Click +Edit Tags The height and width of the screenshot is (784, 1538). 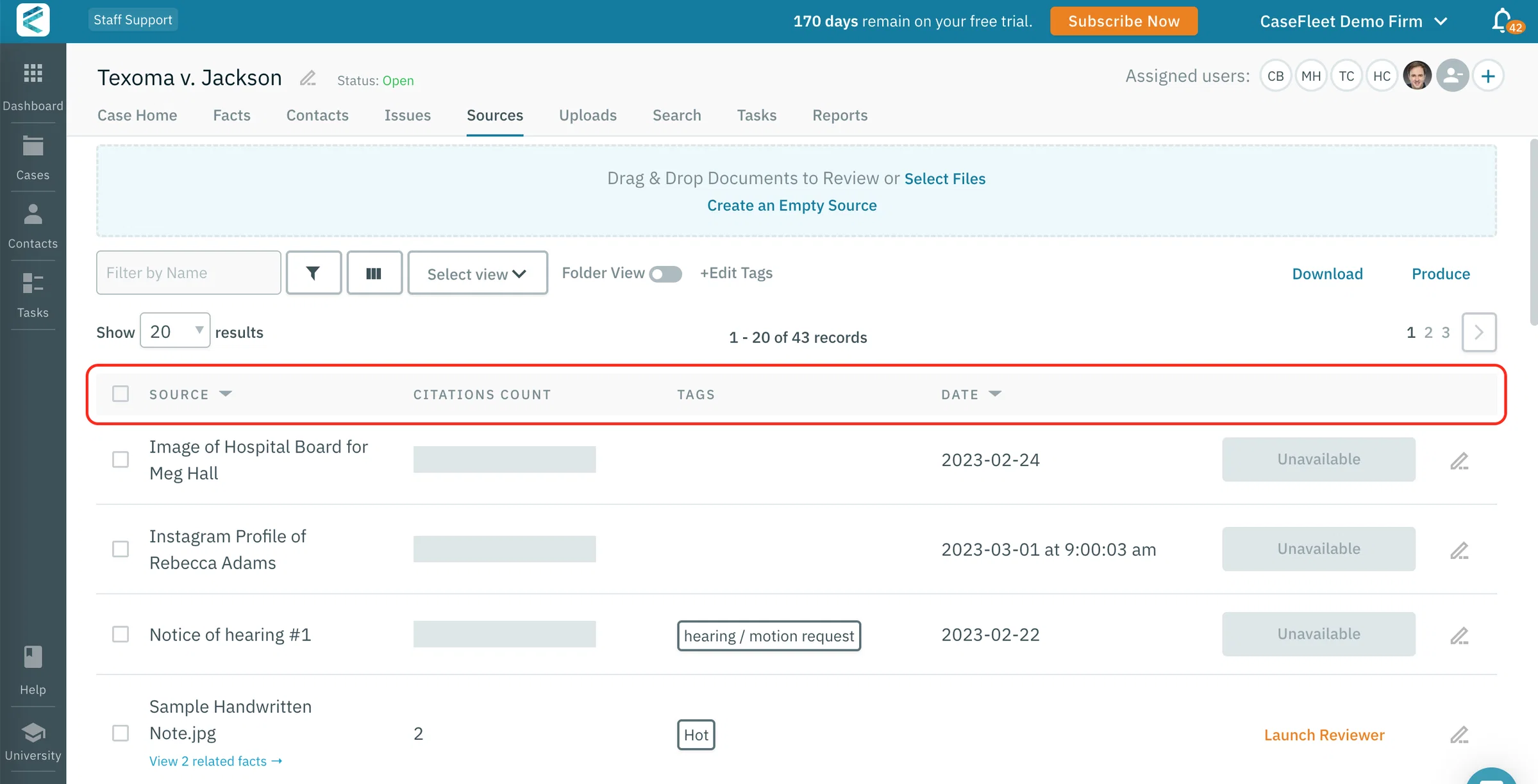(x=736, y=273)
